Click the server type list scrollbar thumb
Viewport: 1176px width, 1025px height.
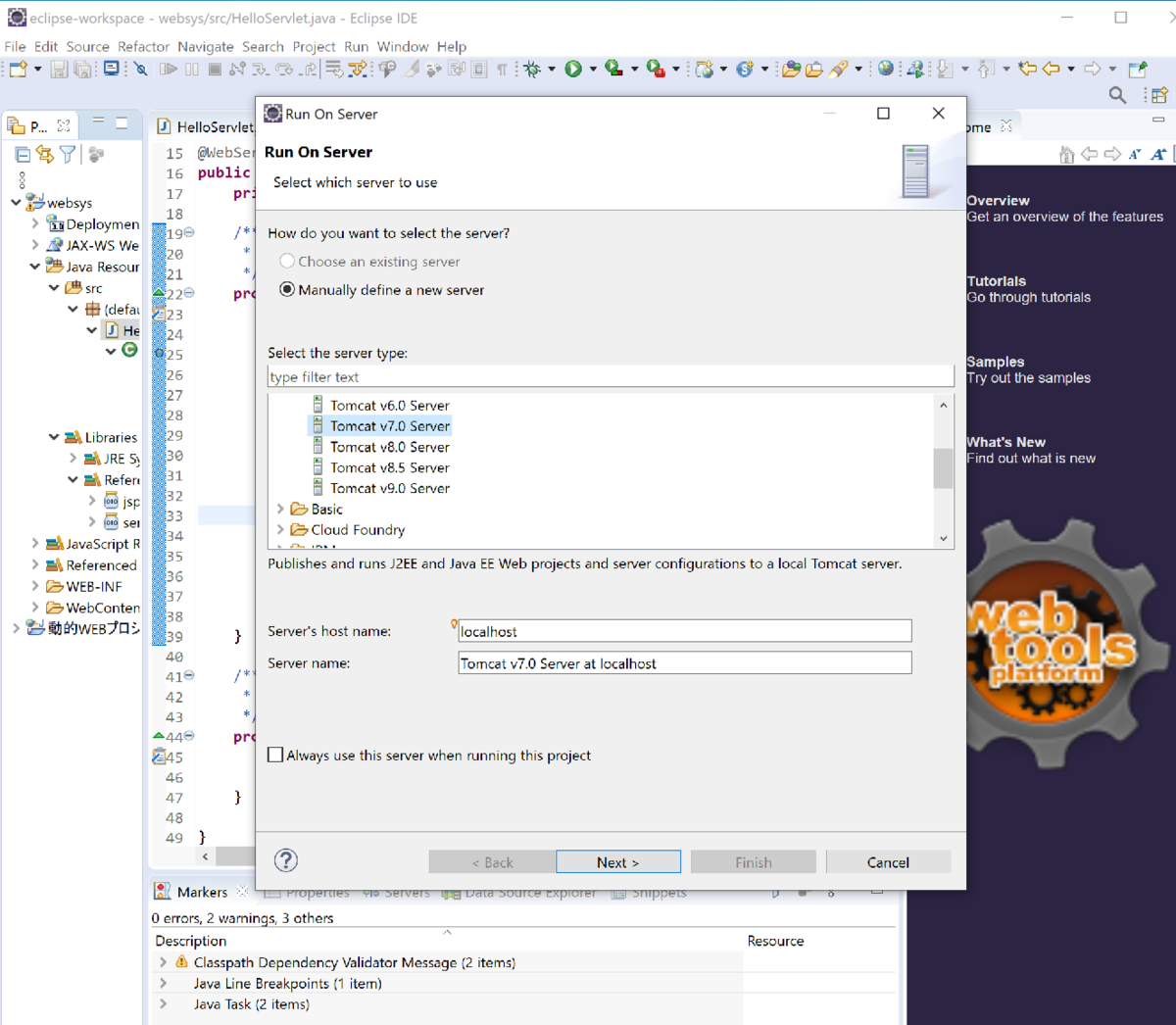pos(943,467)
